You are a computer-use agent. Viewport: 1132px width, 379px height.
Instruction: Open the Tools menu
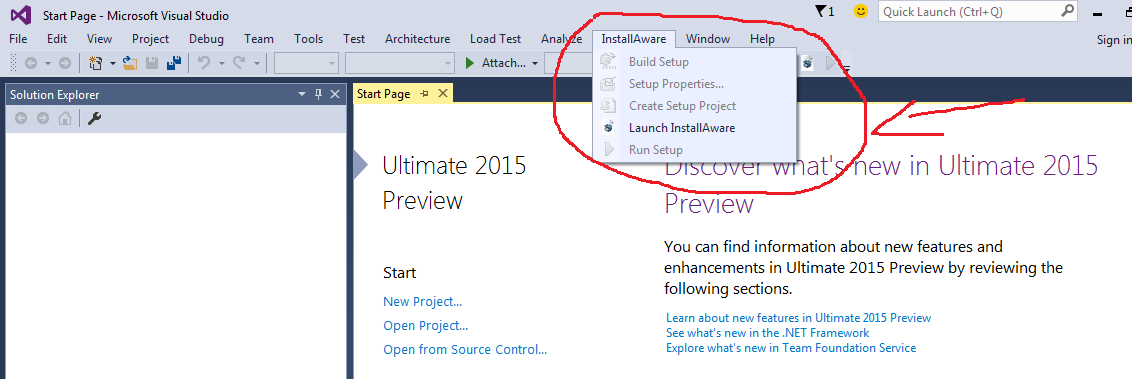(308, 39)
